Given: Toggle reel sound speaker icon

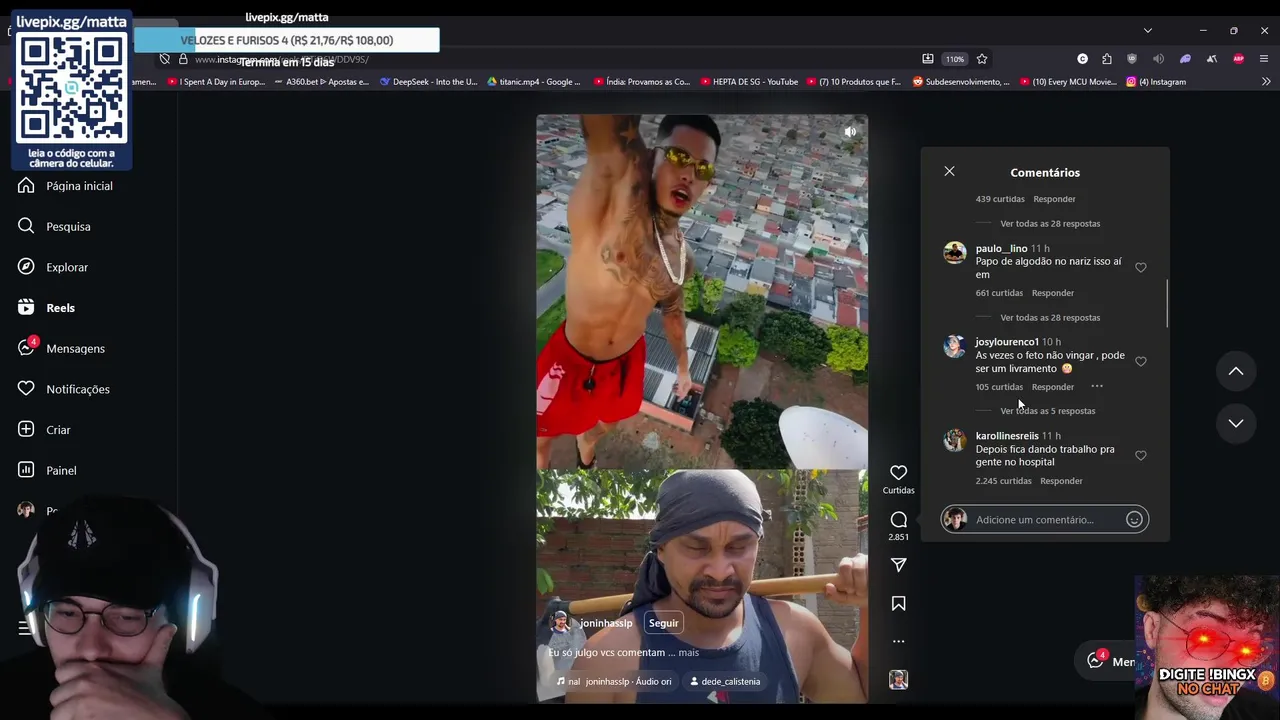Looking at the screenshot, I should click(850, 131).
